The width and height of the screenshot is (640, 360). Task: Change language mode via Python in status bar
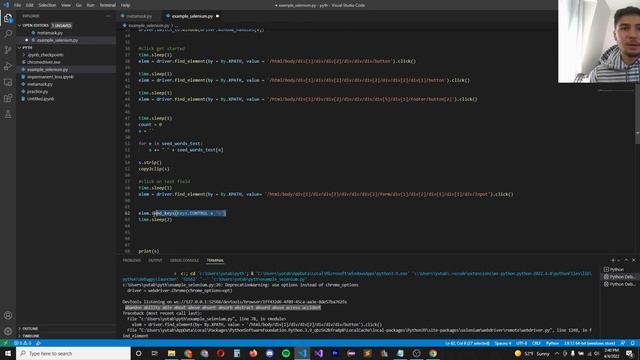(552, 343)
